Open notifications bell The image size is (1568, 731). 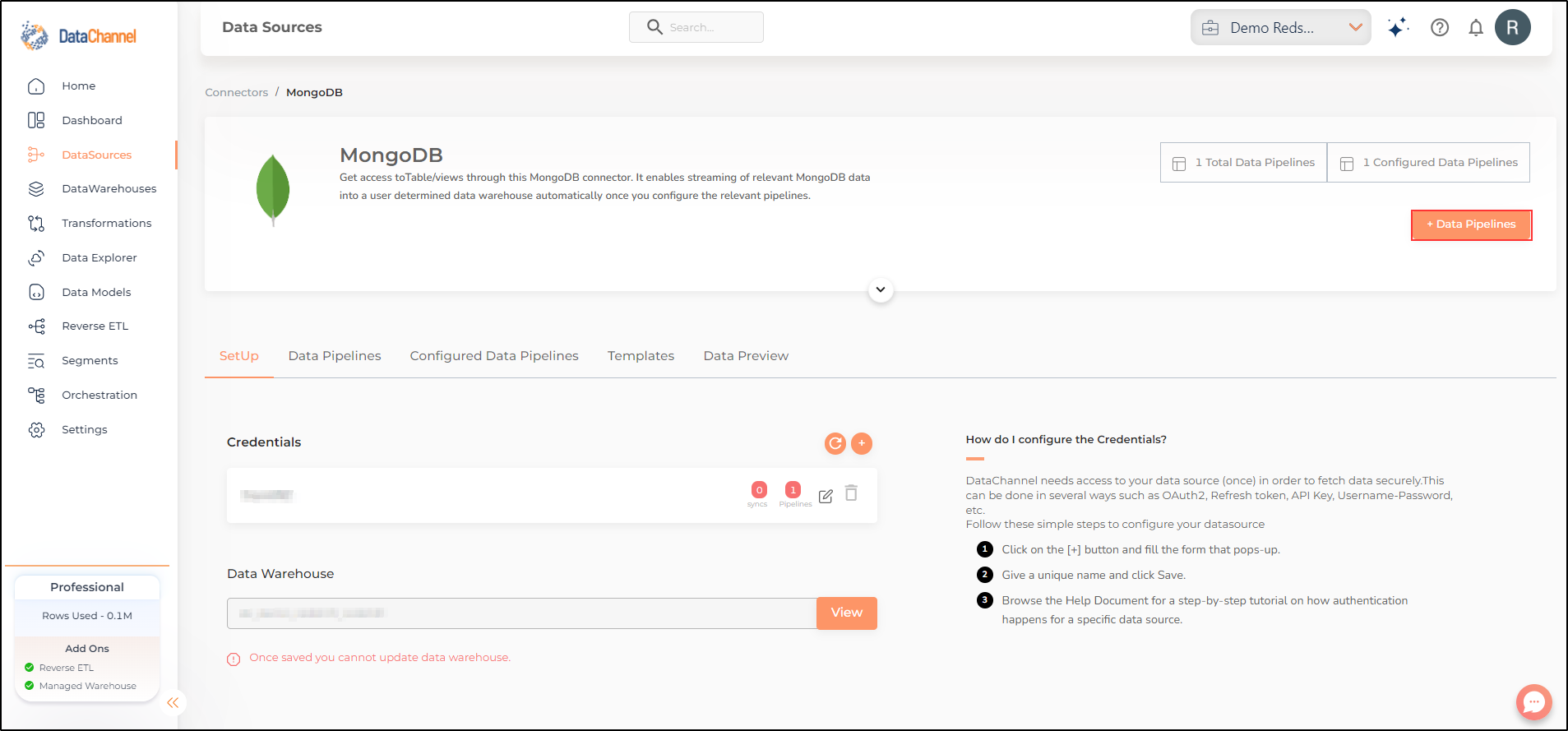tap(1476, 27)
